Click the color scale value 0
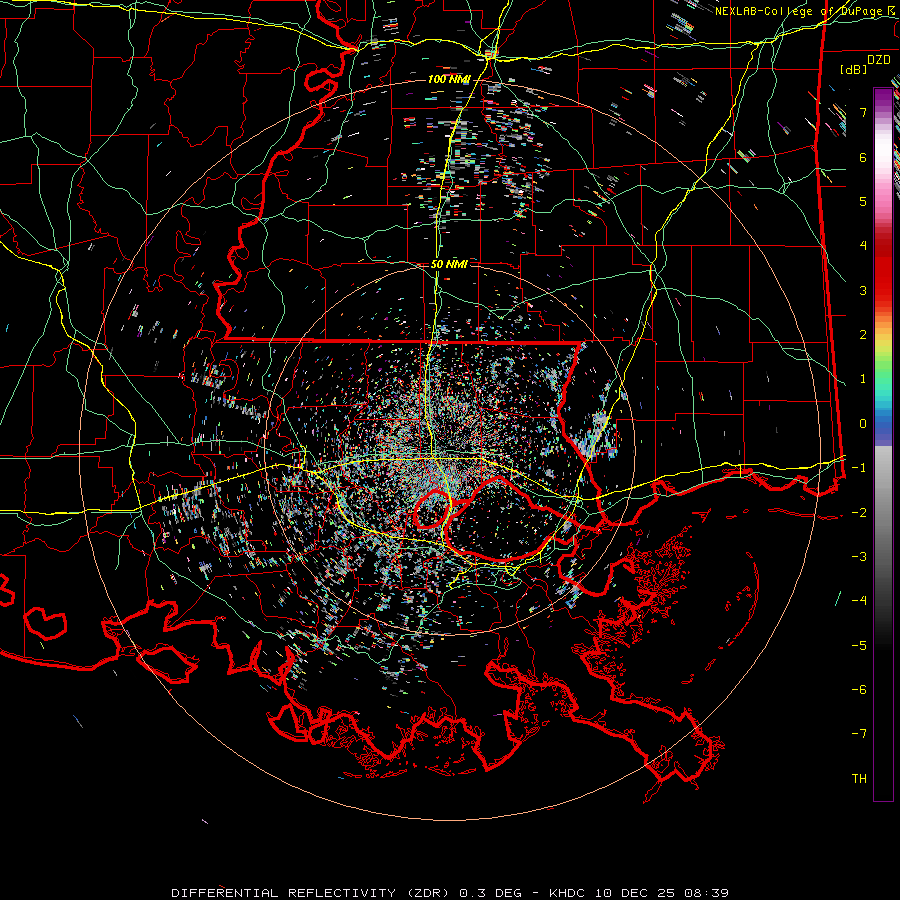 (x=863, y=424)
